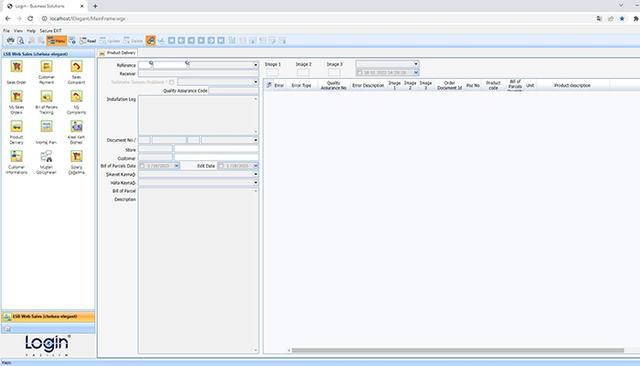Open the Sales Order module icon

pyautogui.click(x=16, y=67)
